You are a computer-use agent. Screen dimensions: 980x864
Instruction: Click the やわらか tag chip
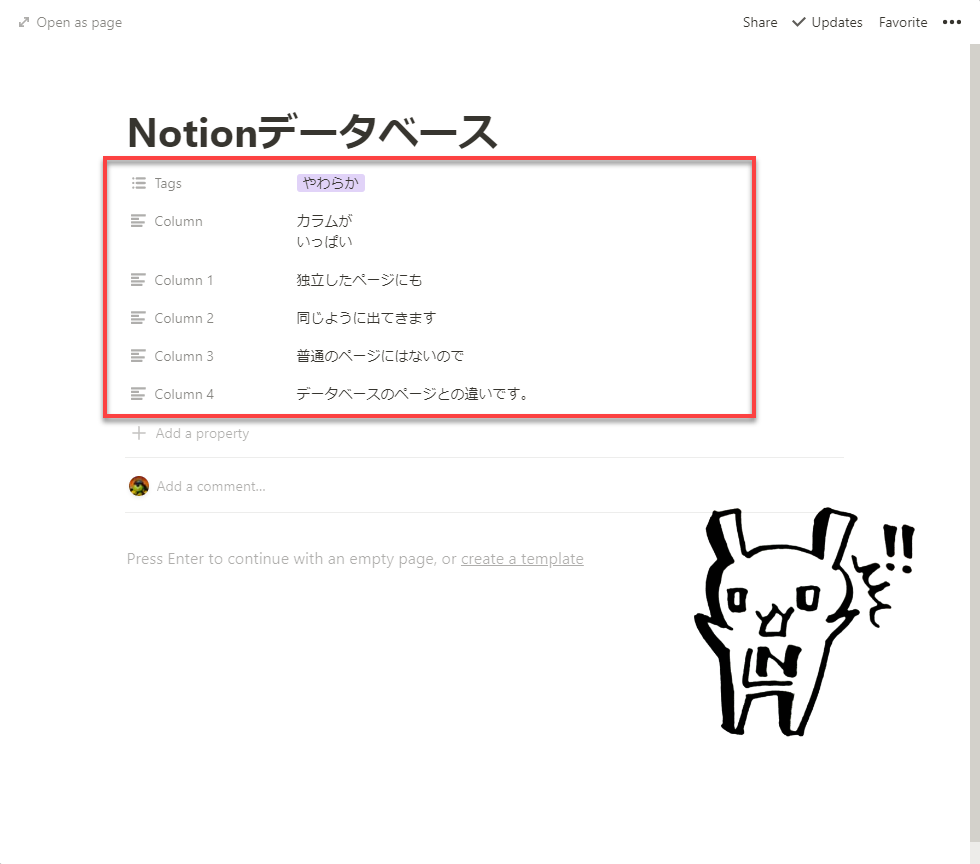pyautogui.click(x=331, y=183)
